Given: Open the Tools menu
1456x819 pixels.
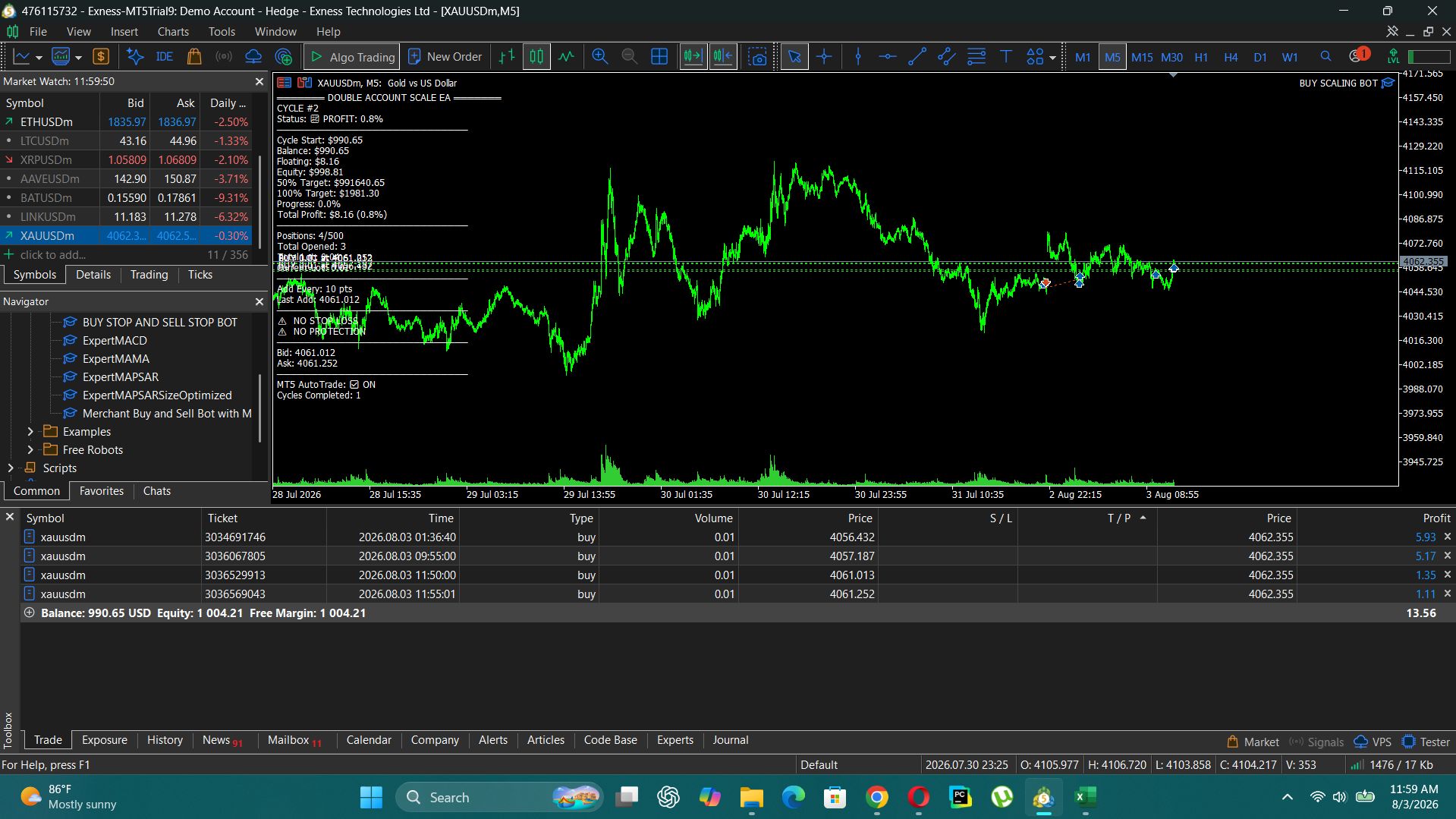Looking at the screenshot, I should [x=222, y=31].
